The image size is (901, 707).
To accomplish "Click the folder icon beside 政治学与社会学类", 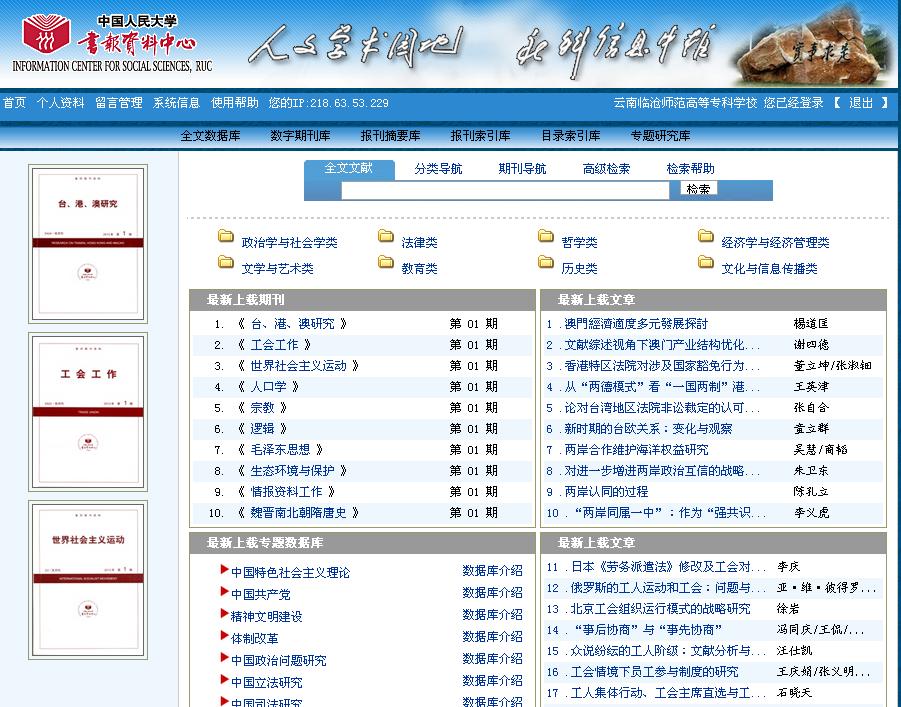I will click(226, 237).
